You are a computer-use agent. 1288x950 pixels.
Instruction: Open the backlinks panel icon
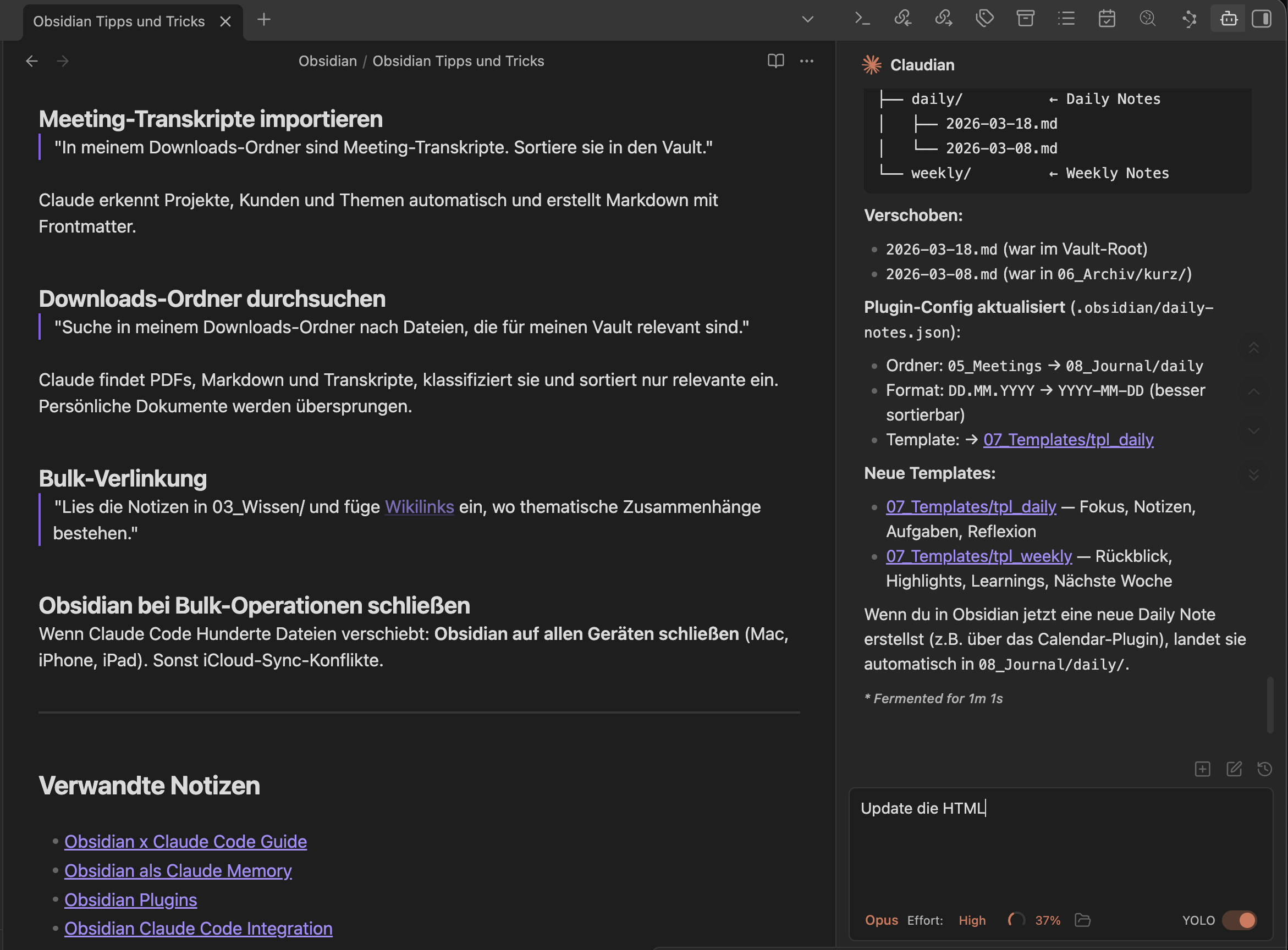pos(903,18)
